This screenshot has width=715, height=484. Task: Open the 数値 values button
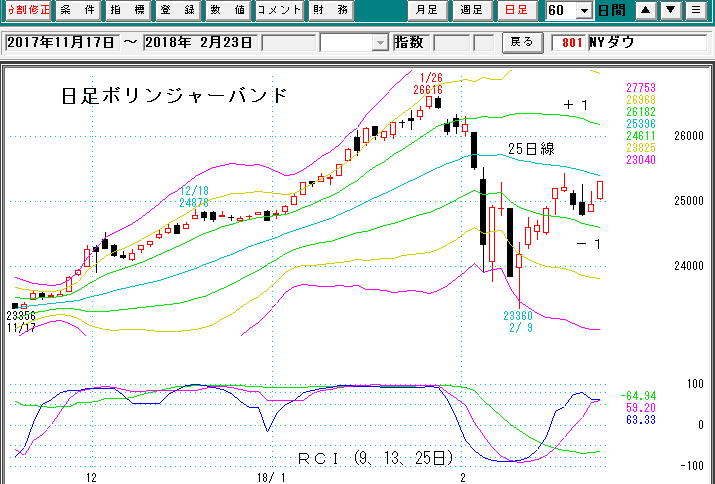point(227,11)
